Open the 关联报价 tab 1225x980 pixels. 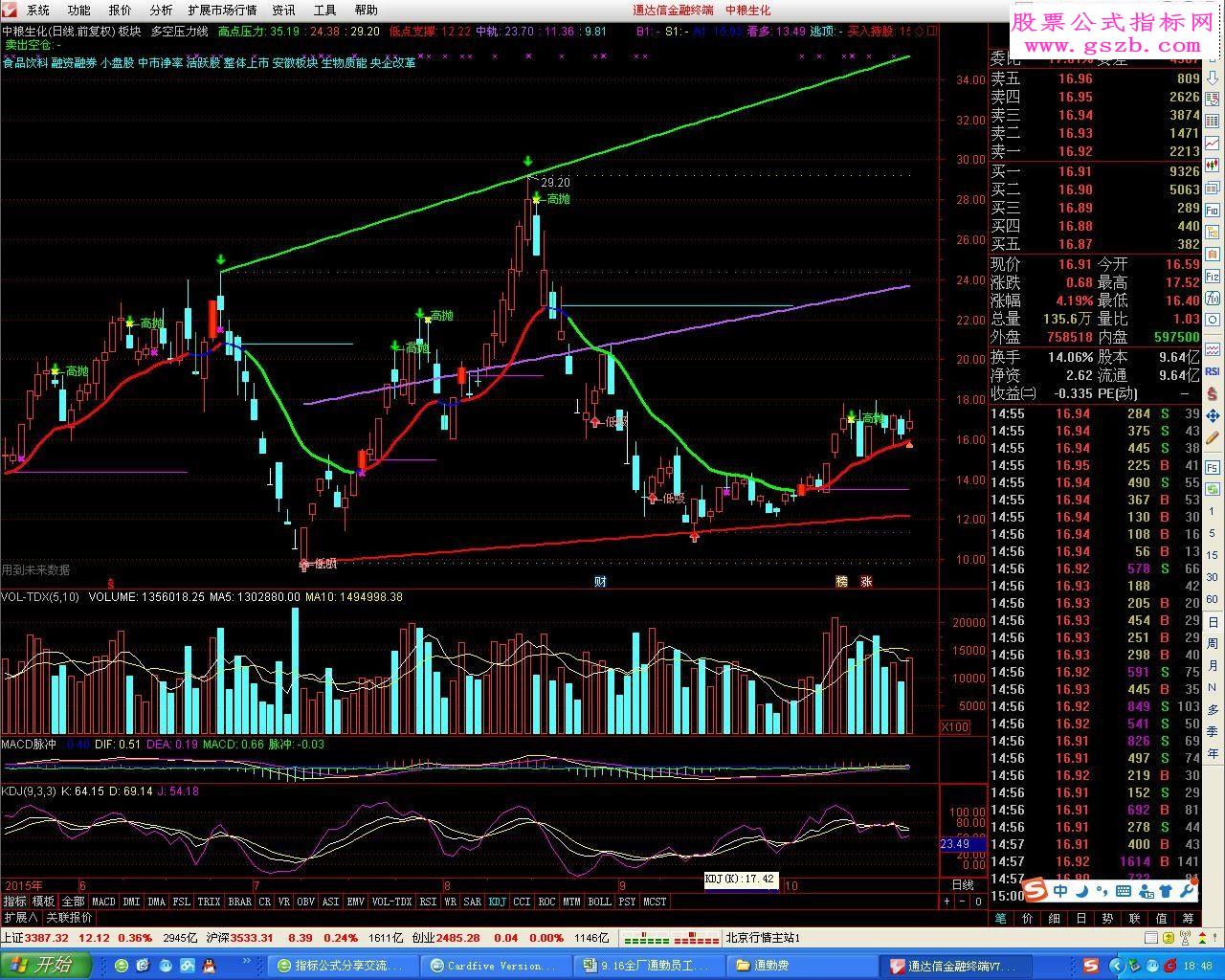(69, 918)
